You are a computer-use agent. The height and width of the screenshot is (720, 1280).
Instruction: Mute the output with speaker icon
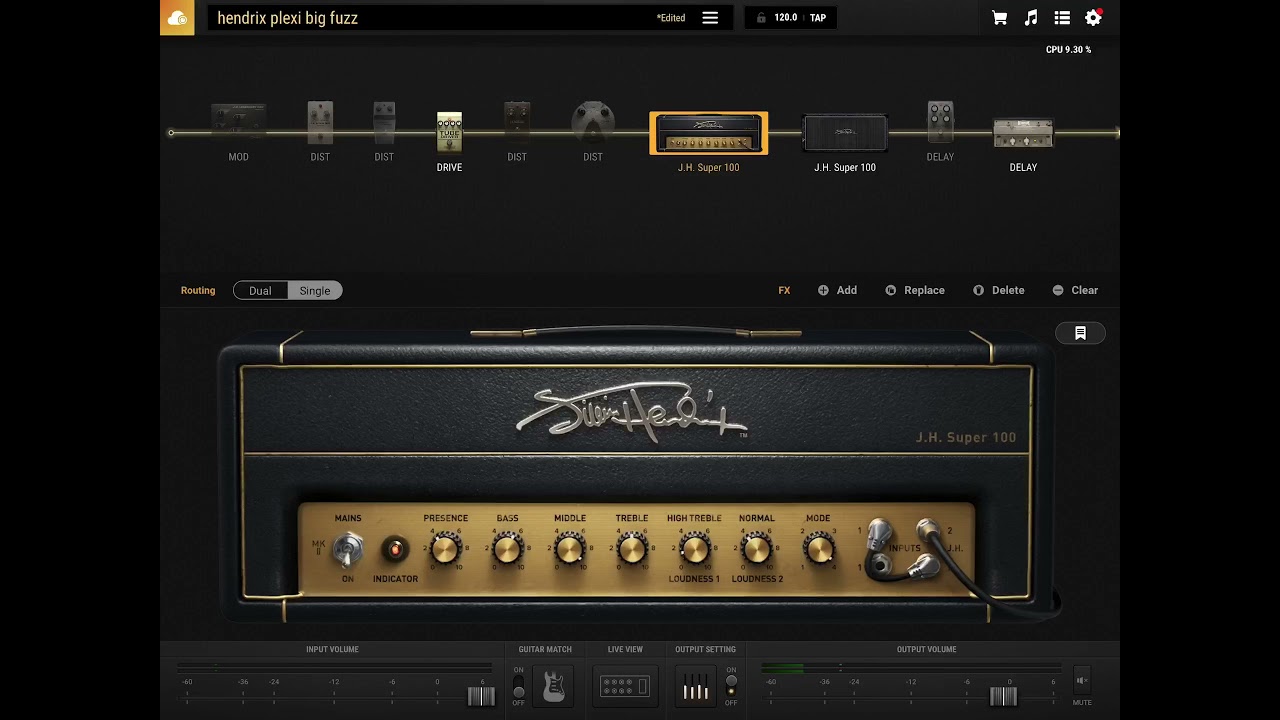point(1081,681)
